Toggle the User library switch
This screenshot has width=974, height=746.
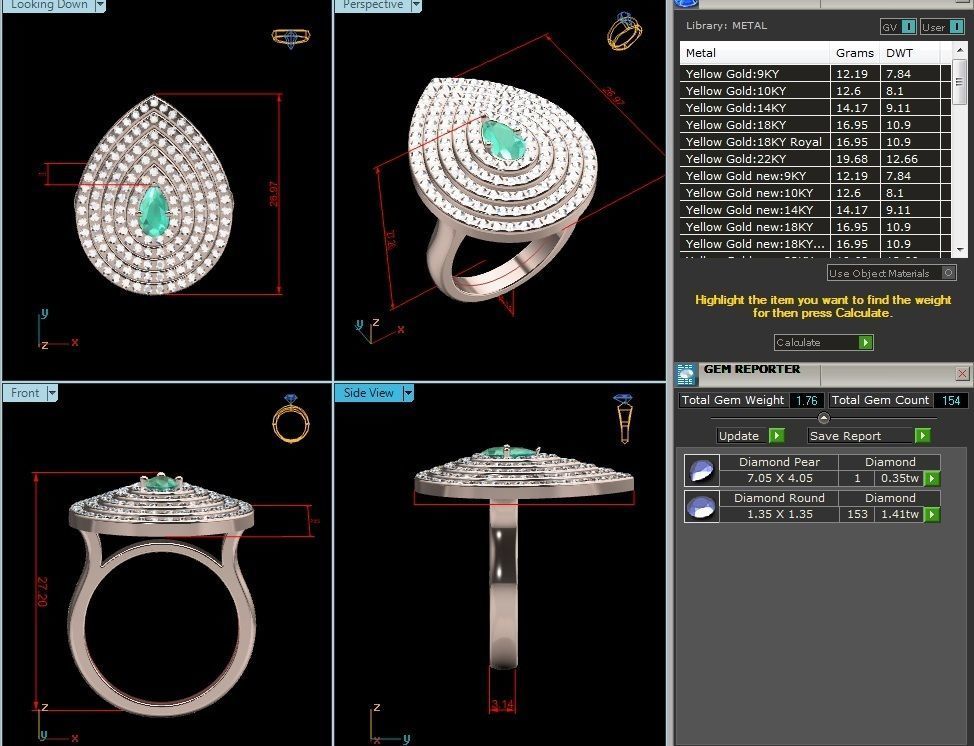click(x=957, y=27)
